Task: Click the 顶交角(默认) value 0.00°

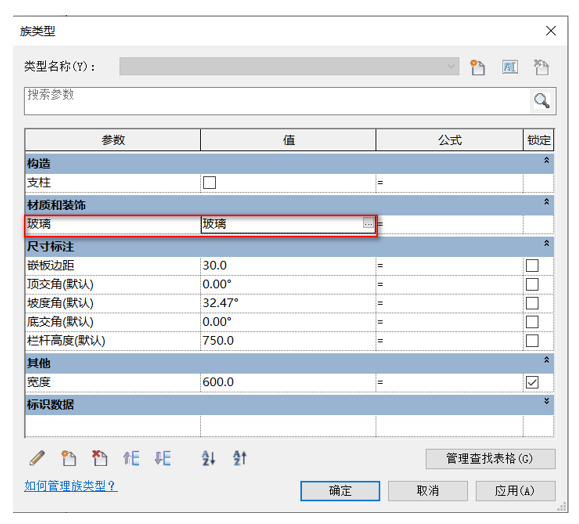Action: (288, 284)
